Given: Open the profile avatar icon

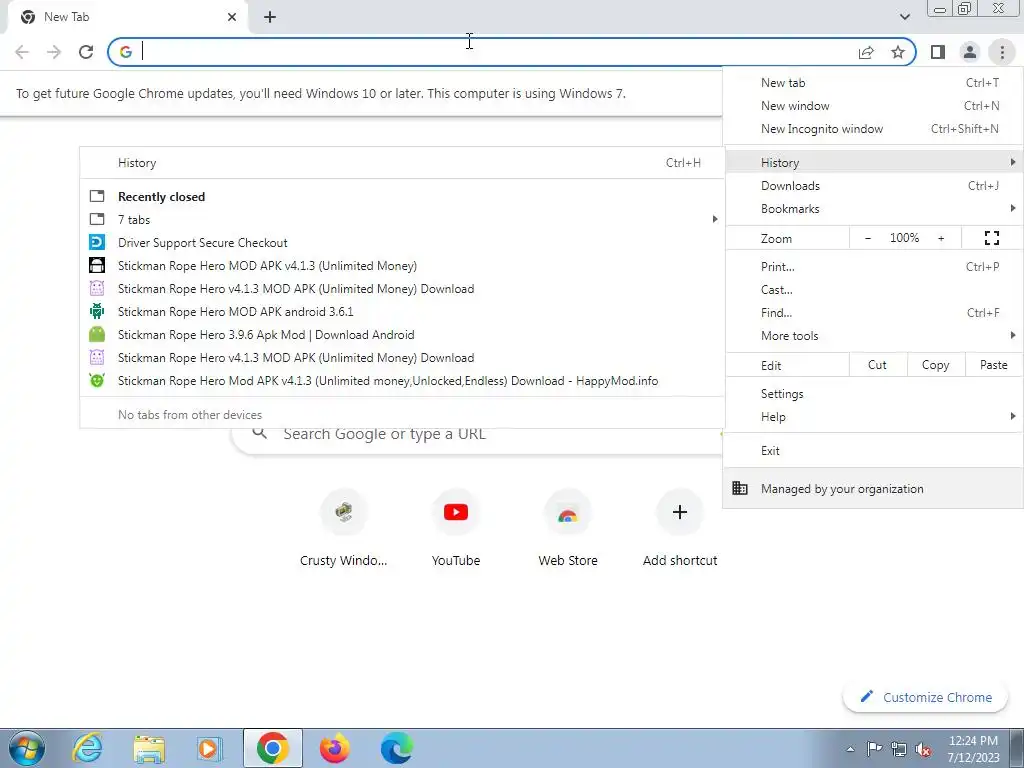Looking at the screenshot, I should pyautogui.click(x=970, y=52).
